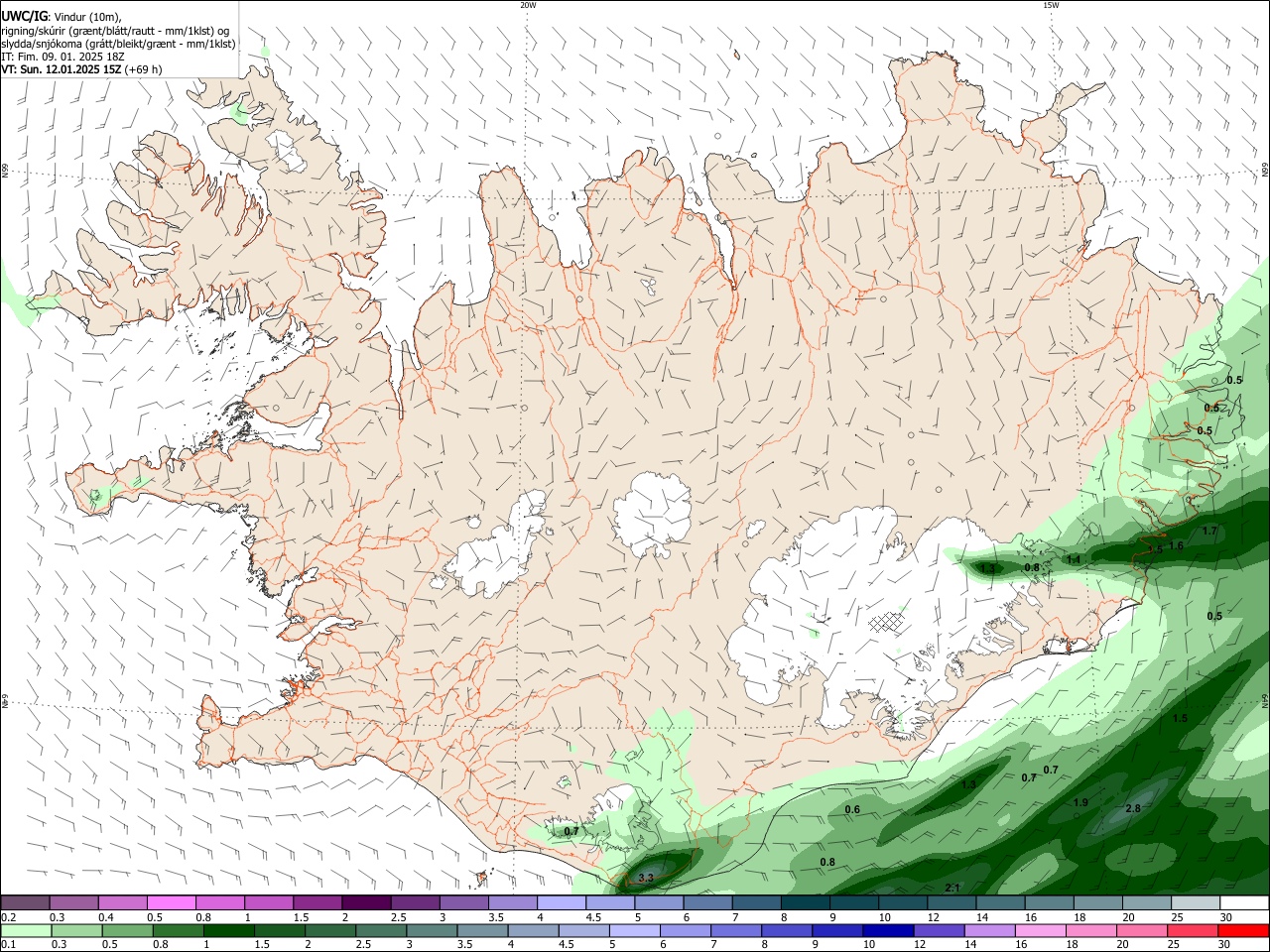Screen dimensions: 1270x952
Task: Select the 15W longitude label at the top
Action: click(x=1051, y=5)
